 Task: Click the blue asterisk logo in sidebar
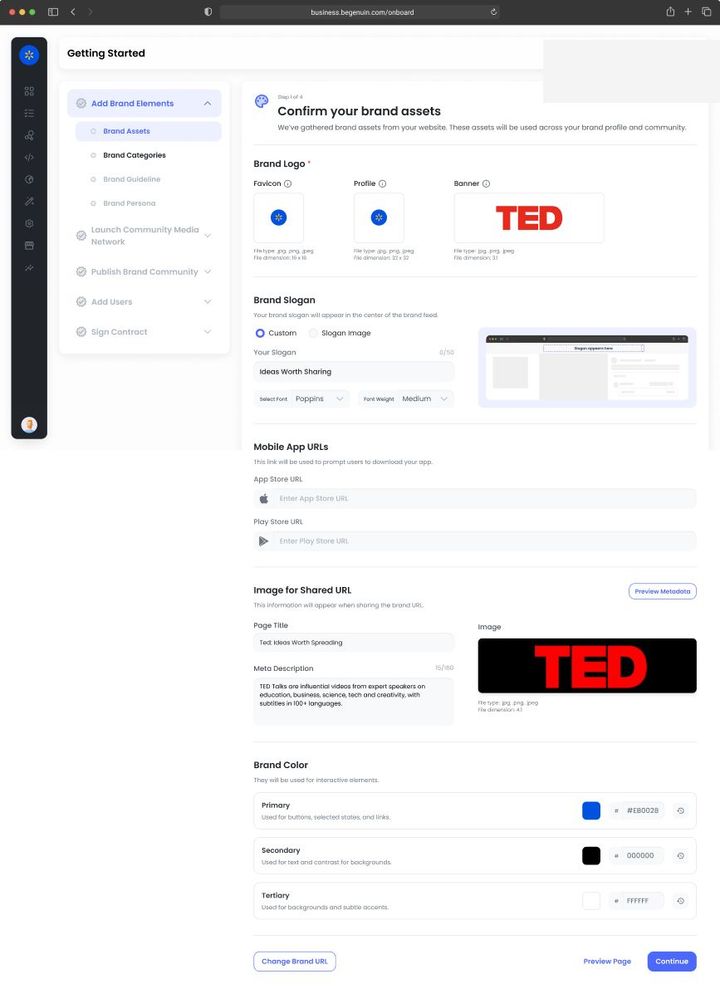click(29, 55)
